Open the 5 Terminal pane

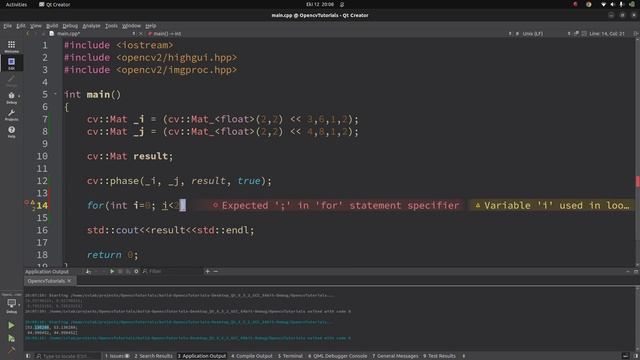pyautogui.click(x=290, y=356)
